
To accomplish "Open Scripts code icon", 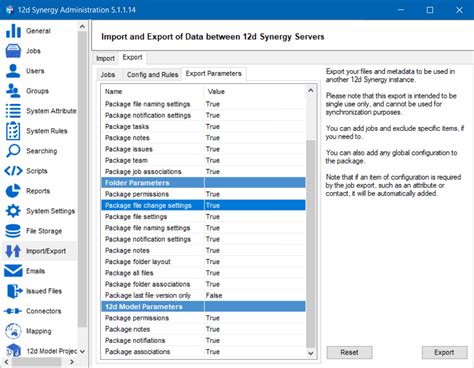I will [x=13, y=171].
